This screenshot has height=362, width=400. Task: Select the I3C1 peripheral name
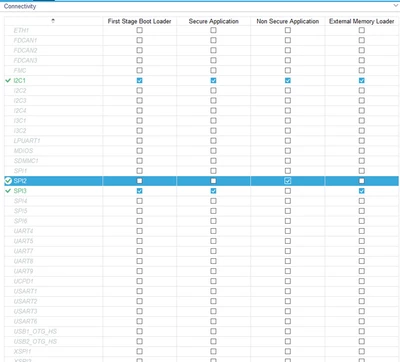click(20, 120)
